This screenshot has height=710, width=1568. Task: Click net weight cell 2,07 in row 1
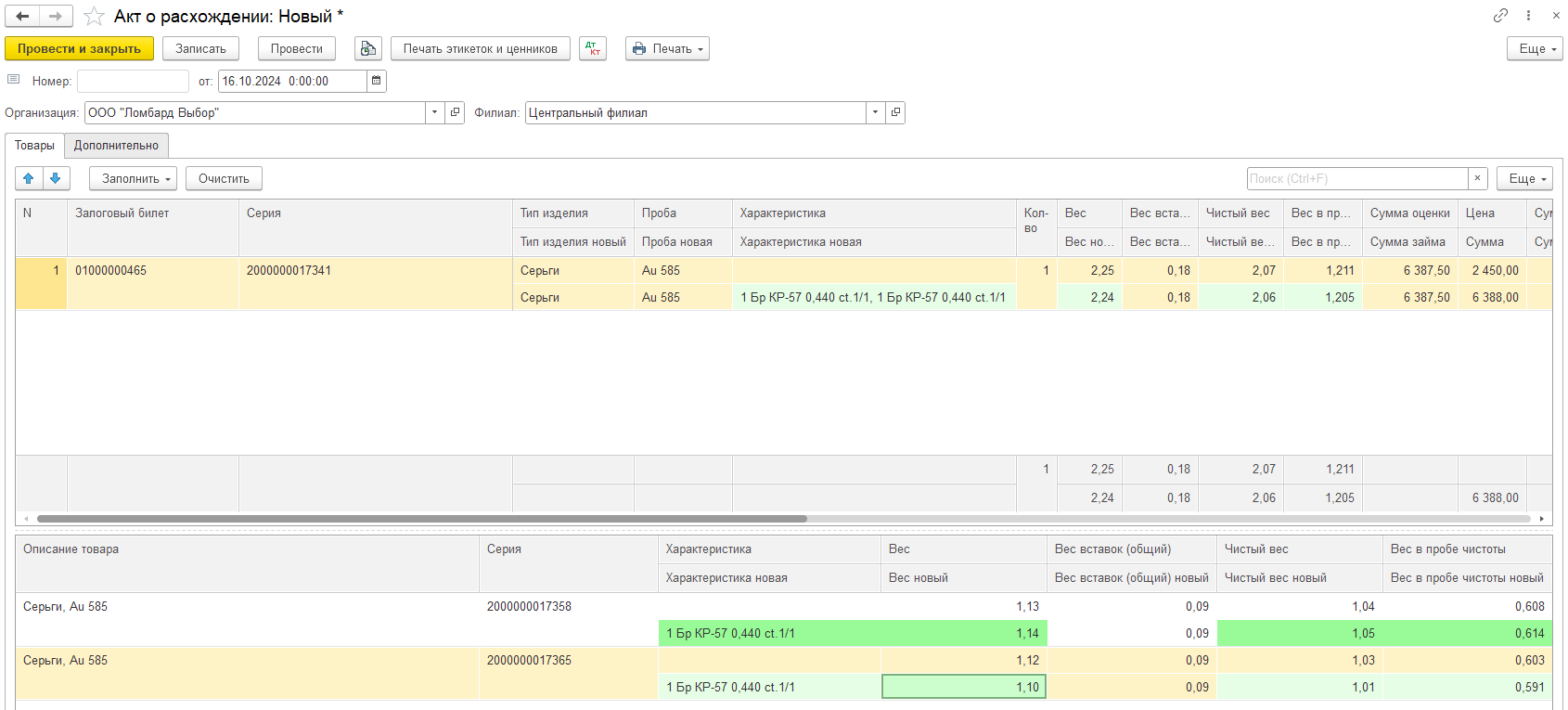click(1240, 270)
